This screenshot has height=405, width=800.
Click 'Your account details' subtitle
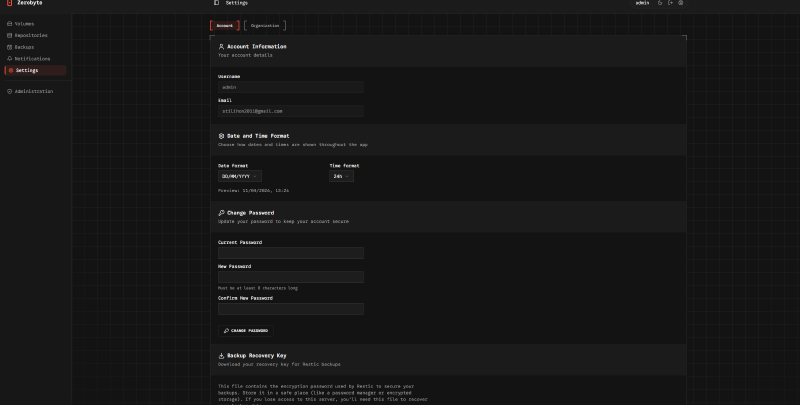[245, 55]
